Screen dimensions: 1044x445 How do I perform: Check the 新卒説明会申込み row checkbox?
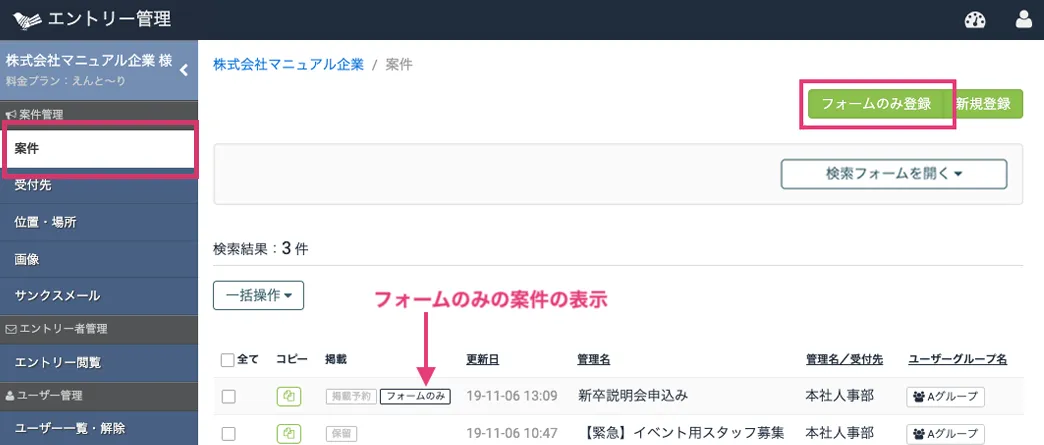(x=229, y=397)
